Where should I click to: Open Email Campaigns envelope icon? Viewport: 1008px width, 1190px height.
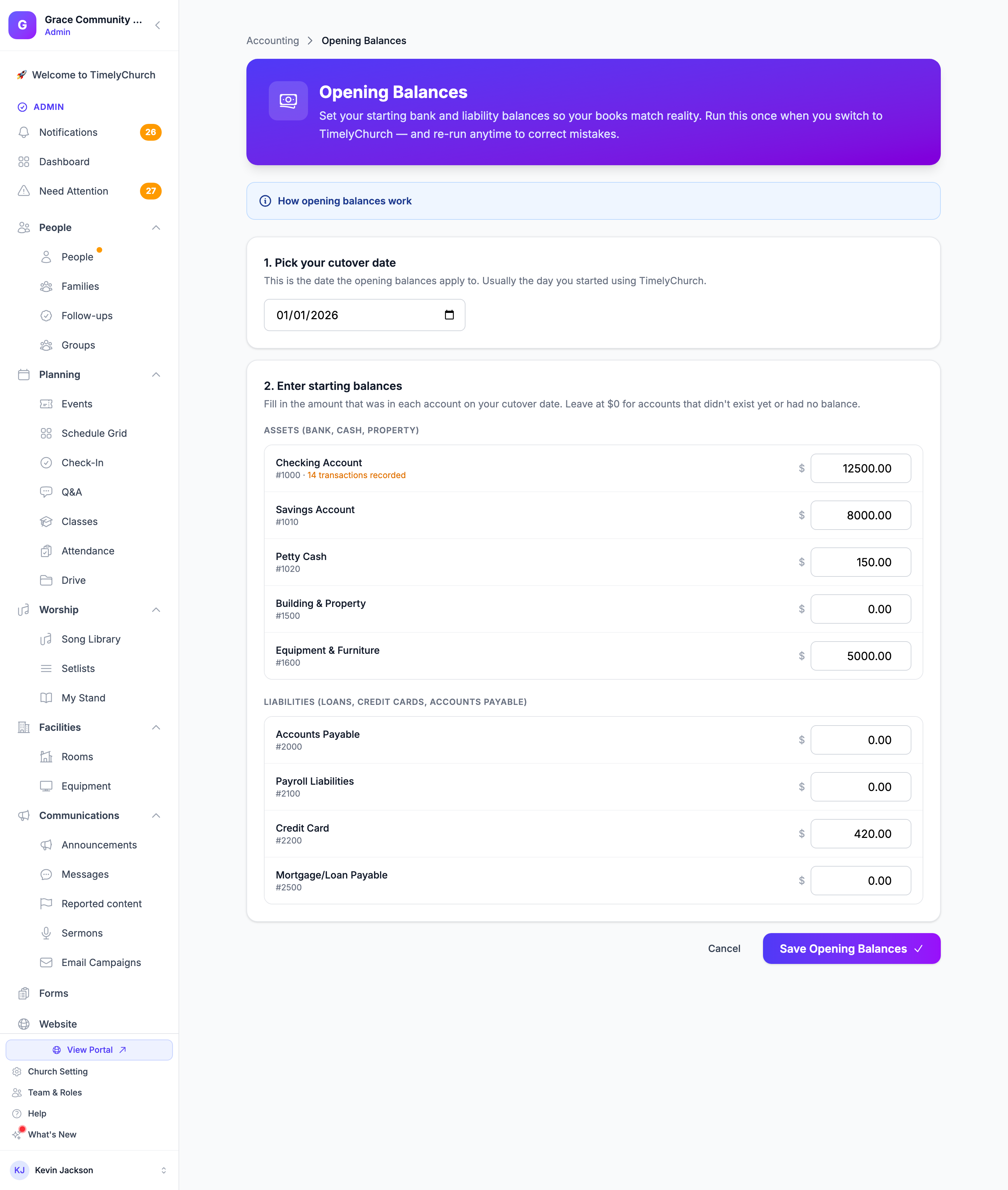pyautogui.click(x=46, y=962)
